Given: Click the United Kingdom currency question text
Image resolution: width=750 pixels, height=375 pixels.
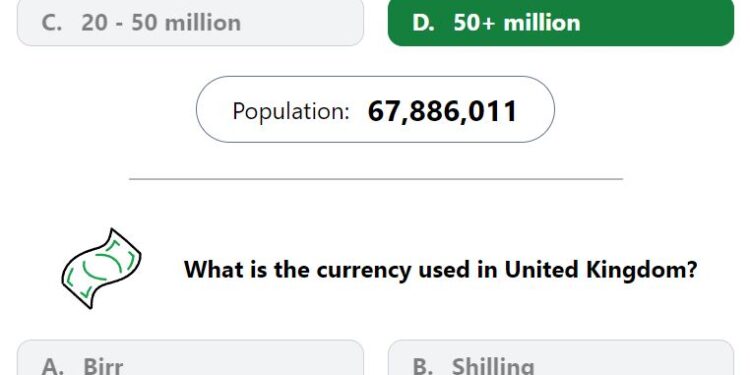Looking at the screenshot, I should 441,270.
